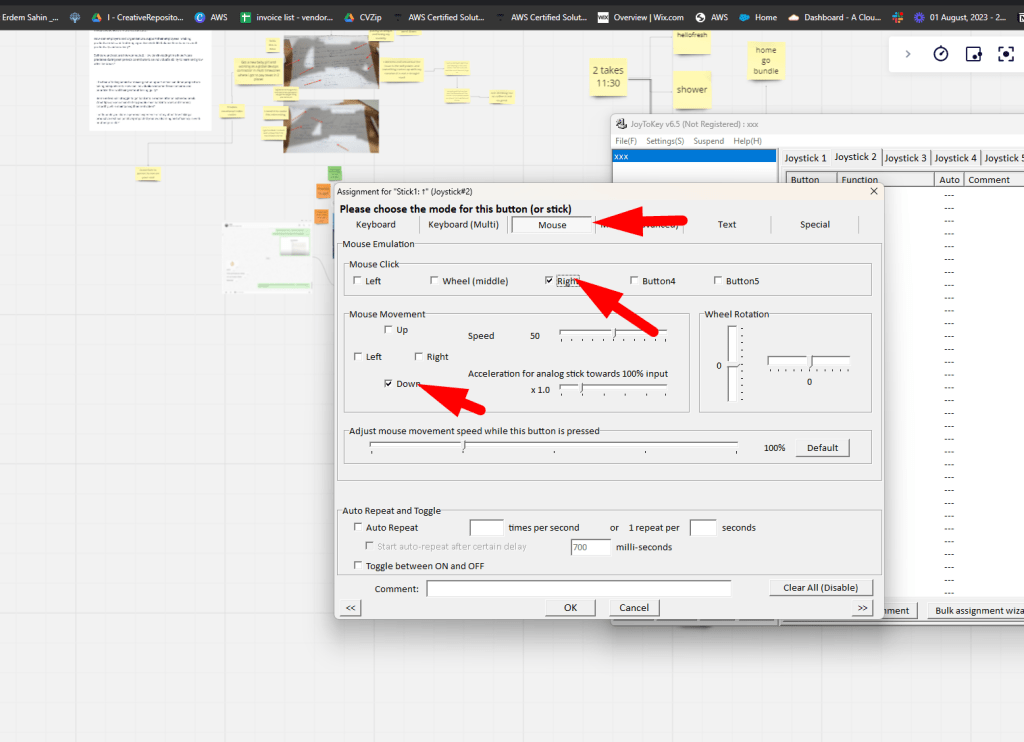Image resolution: width=1024 pixels, height=742 pixels.
Task: Click the Comment text field
Action: click(x=579, y=589)
